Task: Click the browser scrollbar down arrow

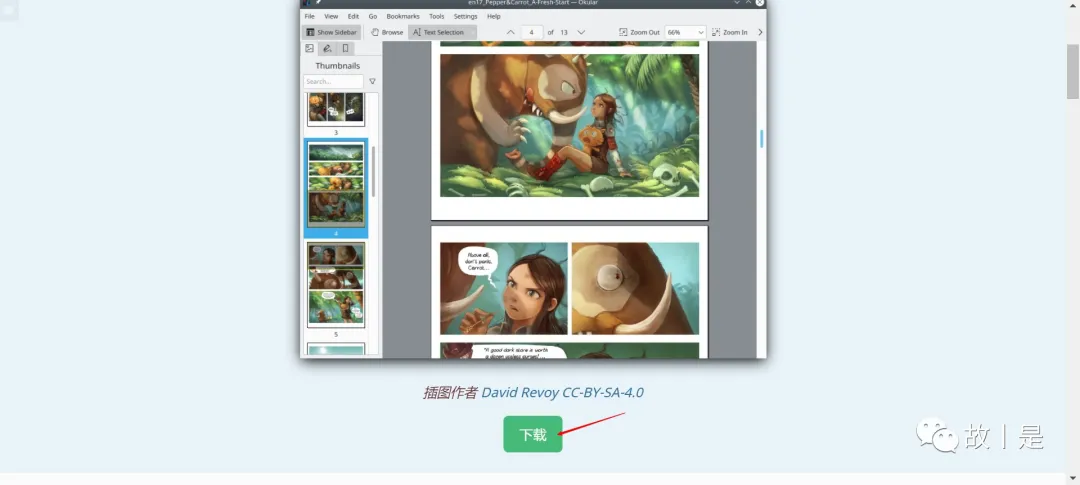Action: (x=1073, y=477)
